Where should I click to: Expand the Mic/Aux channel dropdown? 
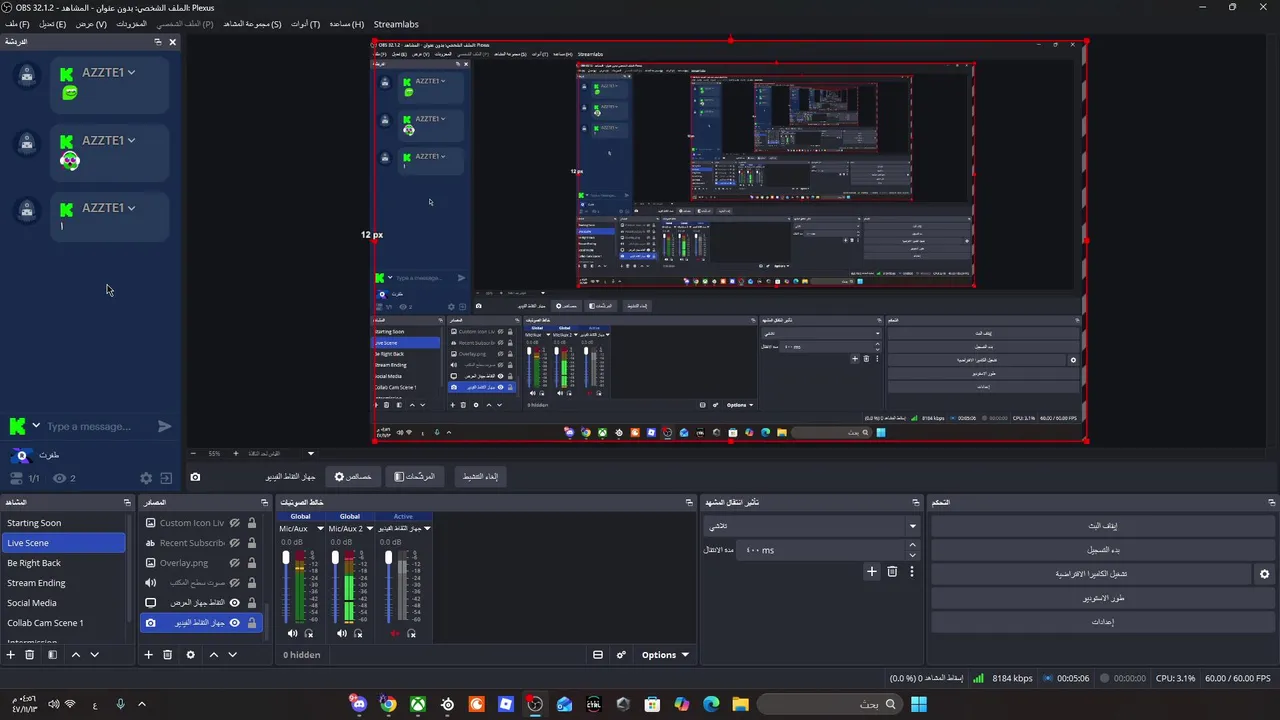320,529
